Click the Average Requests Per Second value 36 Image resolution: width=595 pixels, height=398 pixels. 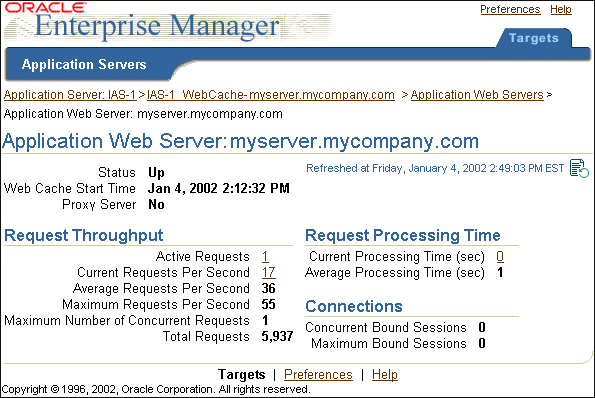(268, 288)
